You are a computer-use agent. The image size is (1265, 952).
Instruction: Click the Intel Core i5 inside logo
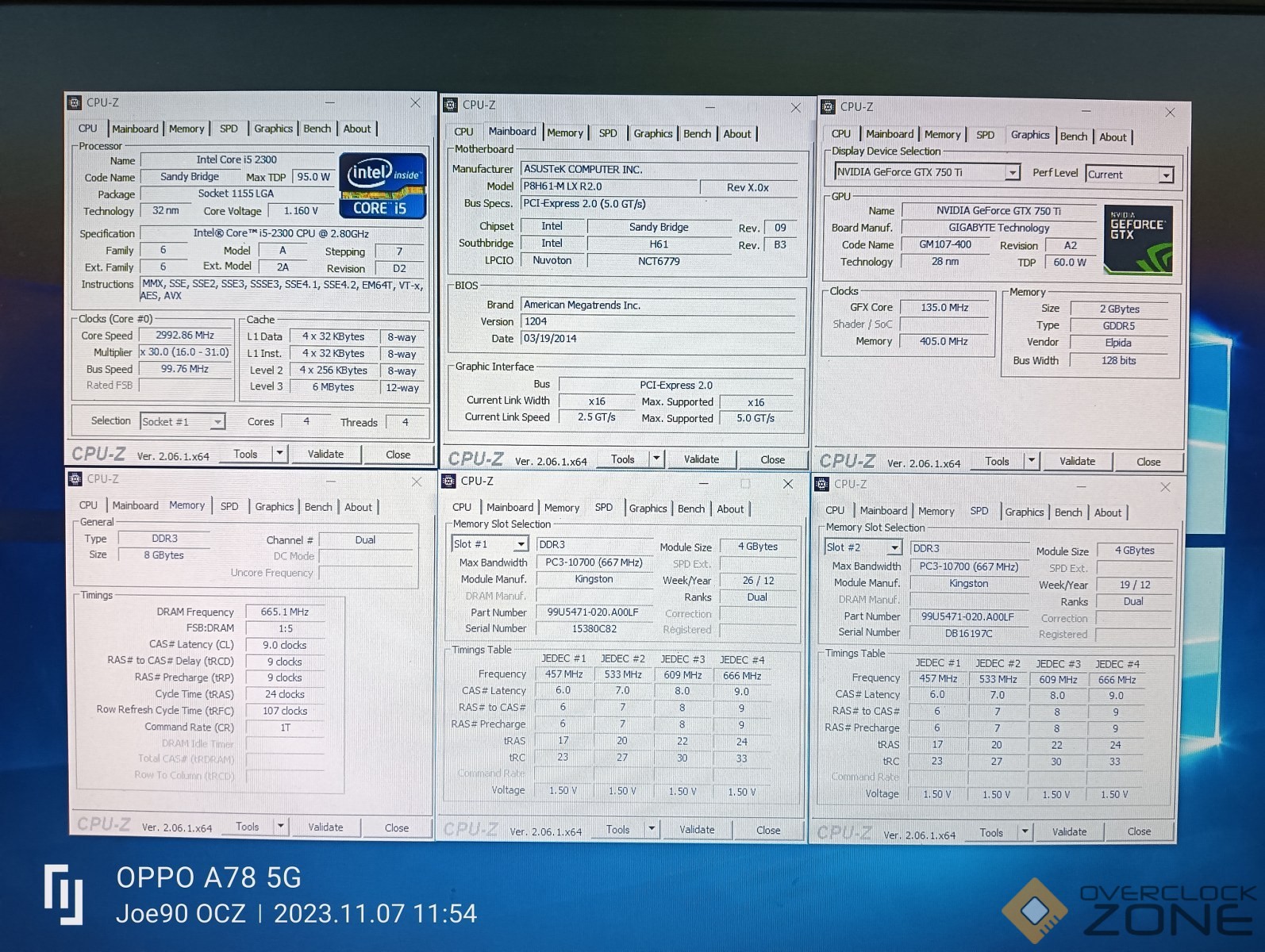click(x=383, y=186)
